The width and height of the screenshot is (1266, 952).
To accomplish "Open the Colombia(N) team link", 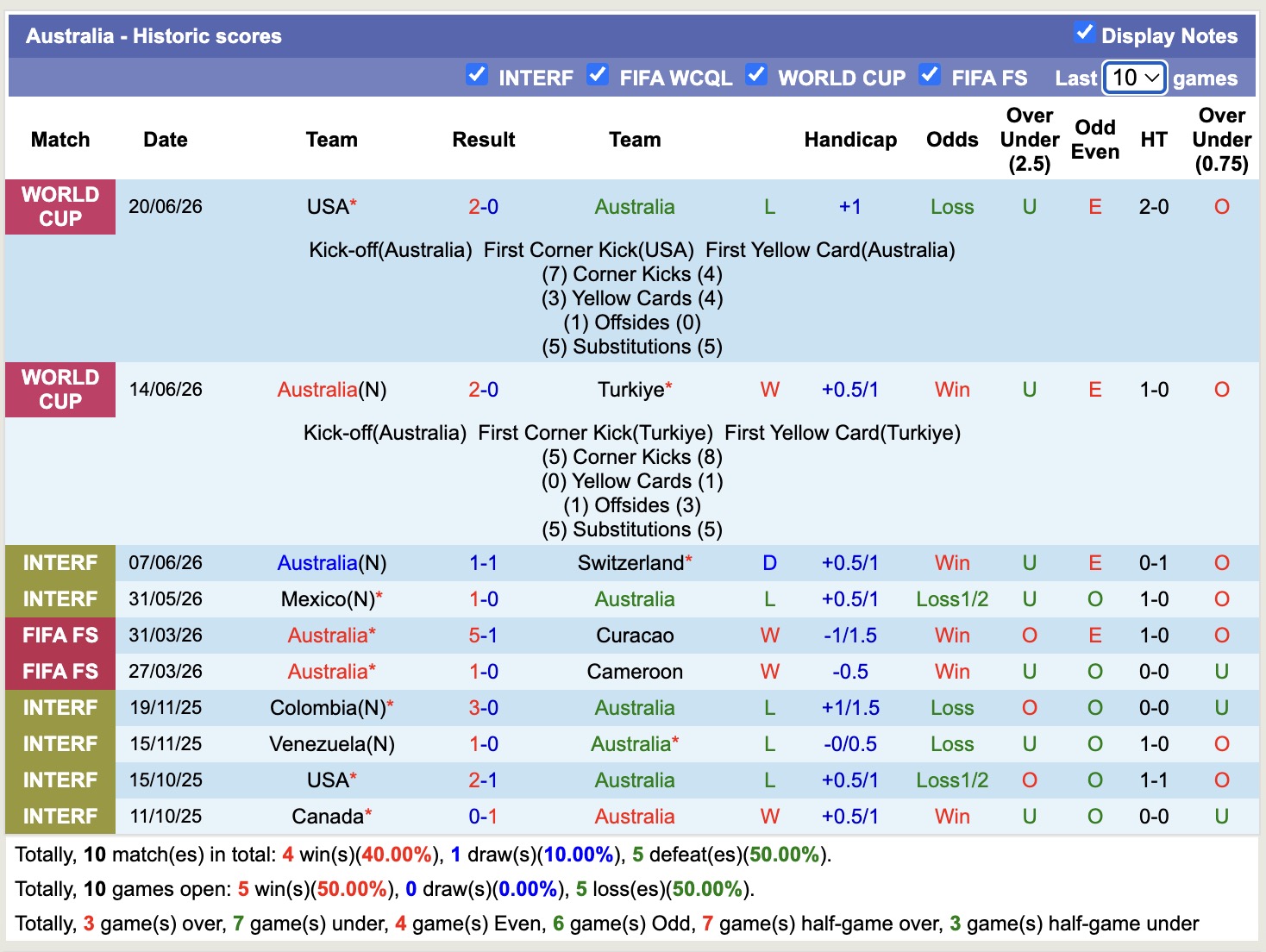I will tap(328, 708).
